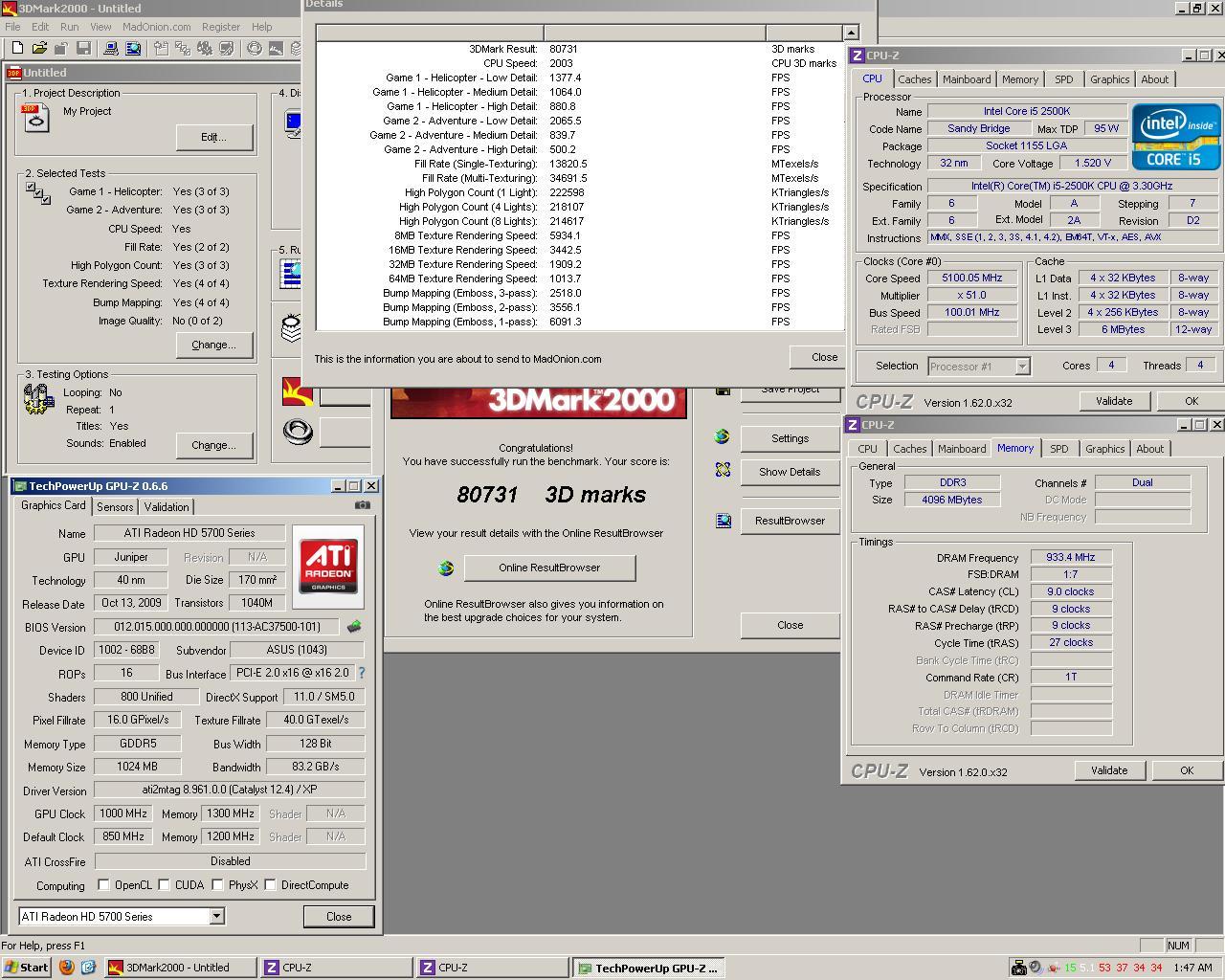This screenshot has height=980, width=1225.
Task: Enable the CUDA checkbox in GPU-Z
Action: tap(164, 885)
